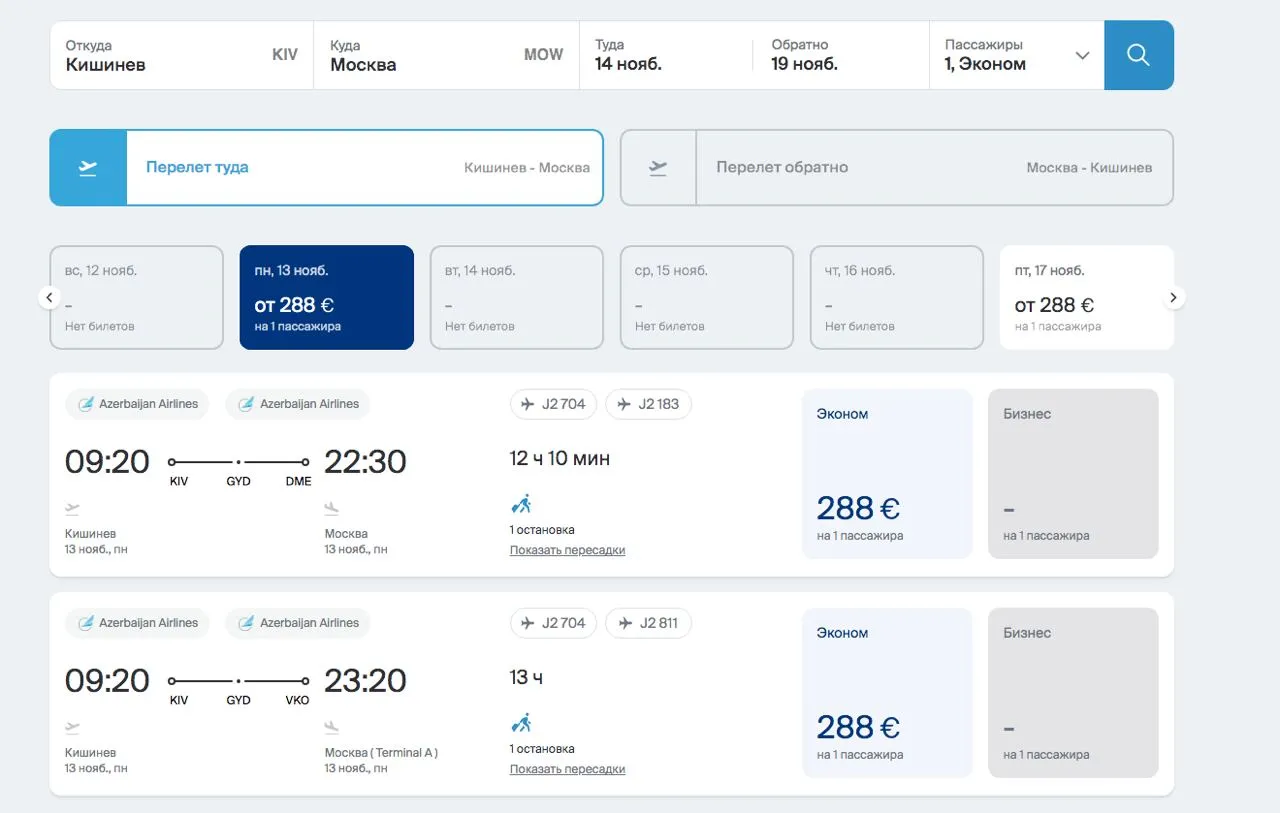Choose Эконом 288 € for 22:30 arrival flight
This screenshot has width=1280, height=813.
[887, 474]
